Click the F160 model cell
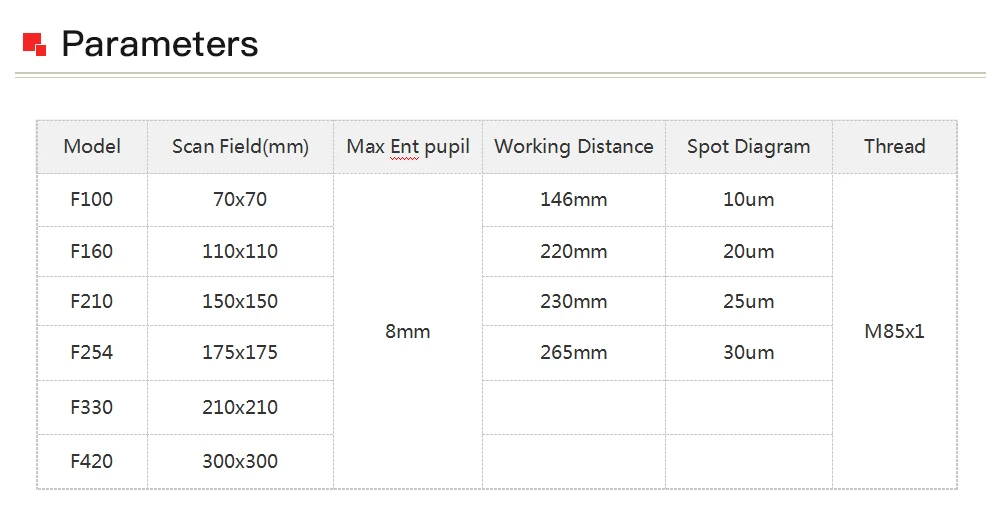The width and height of the screenshot is (1000, 522). click(x=92, y=251)
